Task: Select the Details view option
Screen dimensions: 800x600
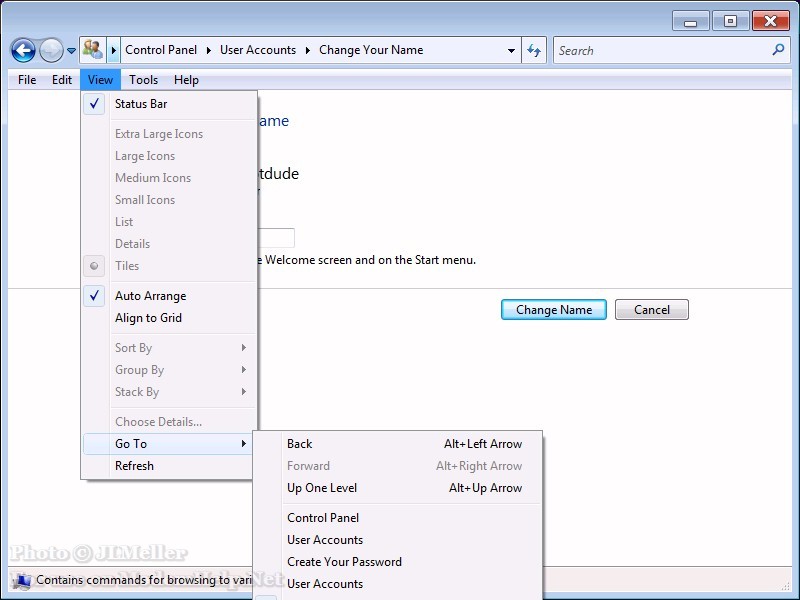Action: pos(169,243)
